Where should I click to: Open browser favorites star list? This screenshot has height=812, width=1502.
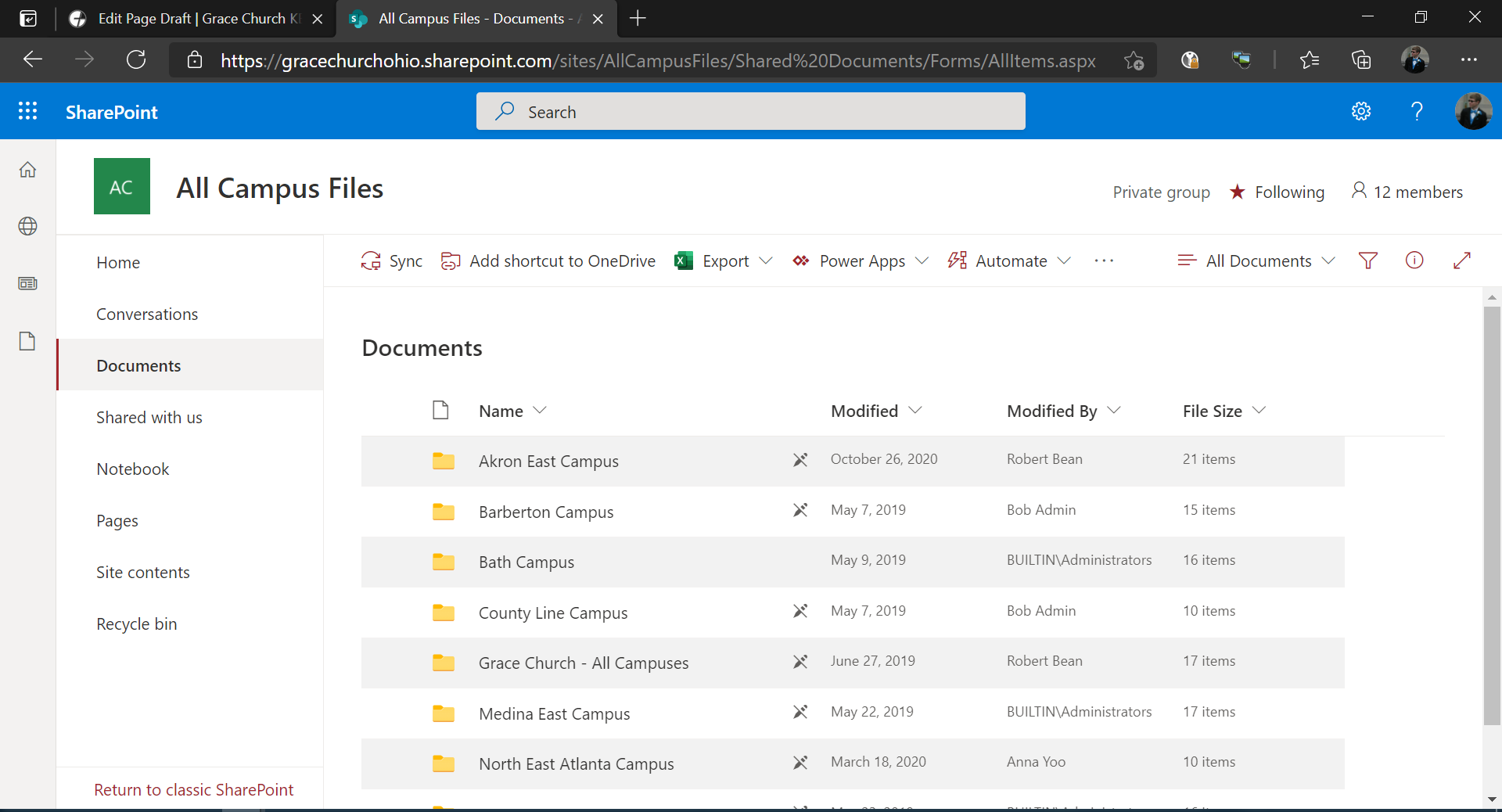click(x=1309, y=59)
